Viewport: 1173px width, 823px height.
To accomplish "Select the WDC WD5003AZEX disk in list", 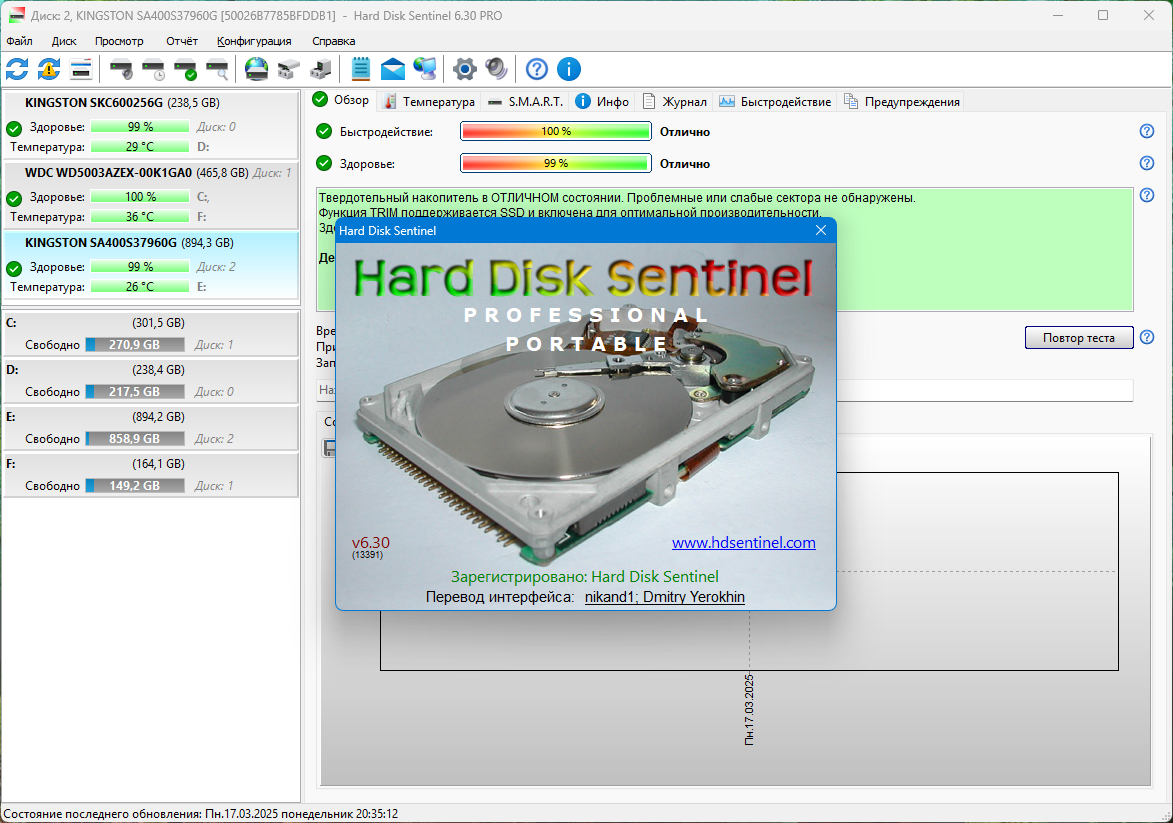I will (150, 195).
